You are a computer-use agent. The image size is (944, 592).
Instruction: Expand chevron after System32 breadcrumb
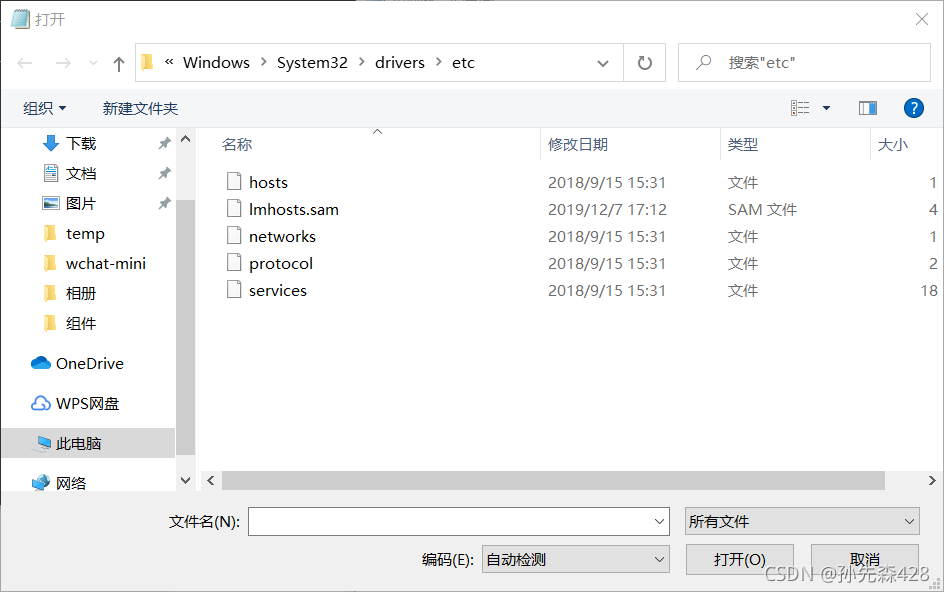(x=362, y=62)
